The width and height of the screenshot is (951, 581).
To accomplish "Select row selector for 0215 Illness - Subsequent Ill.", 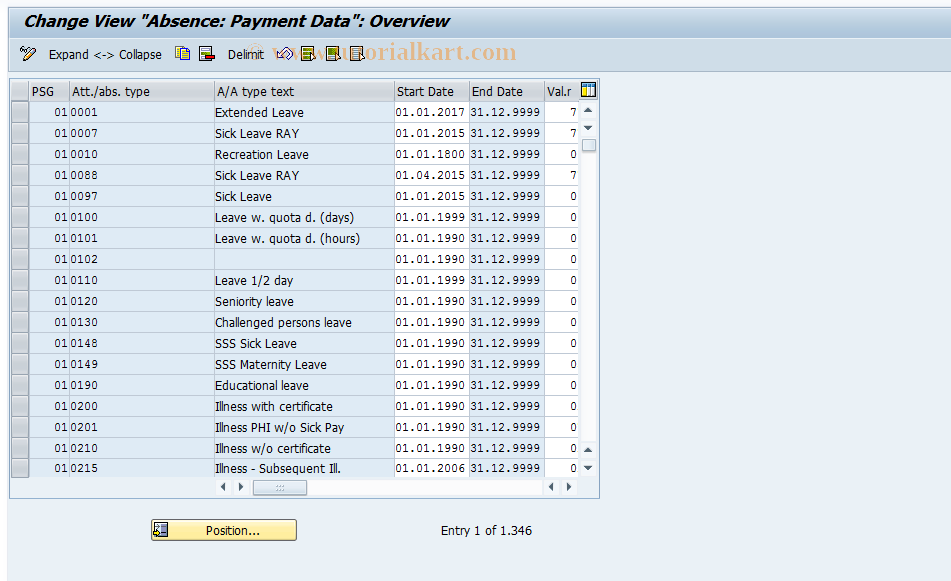I will click(20, 468).
